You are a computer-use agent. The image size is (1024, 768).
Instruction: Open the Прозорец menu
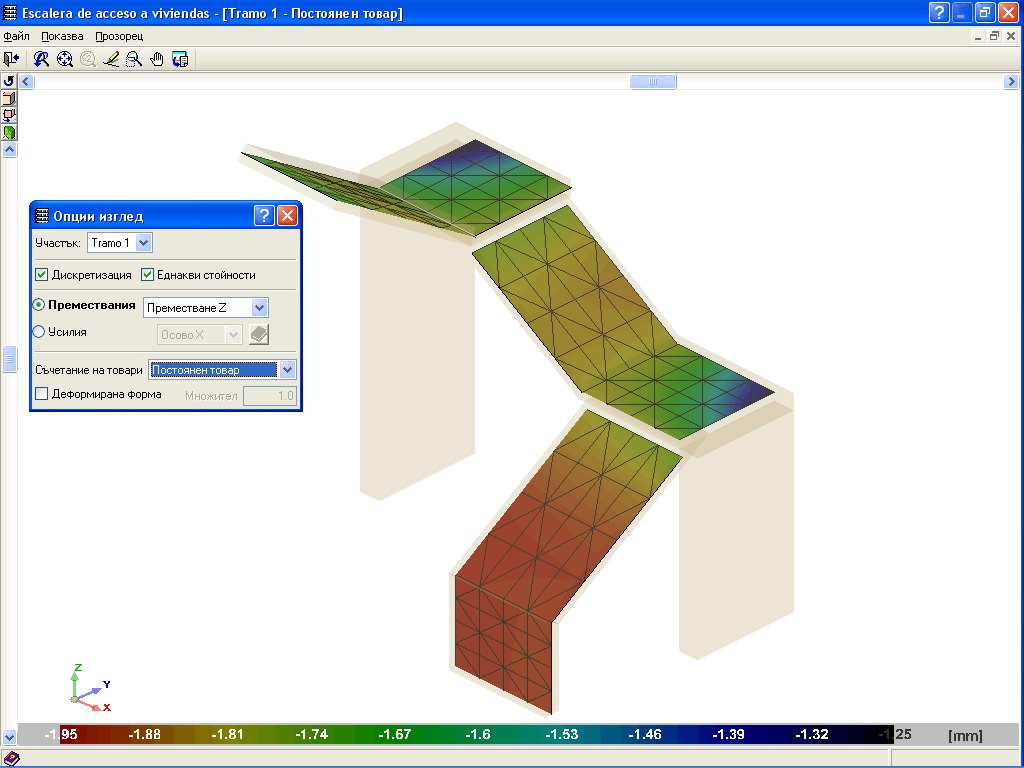[119, 36]
